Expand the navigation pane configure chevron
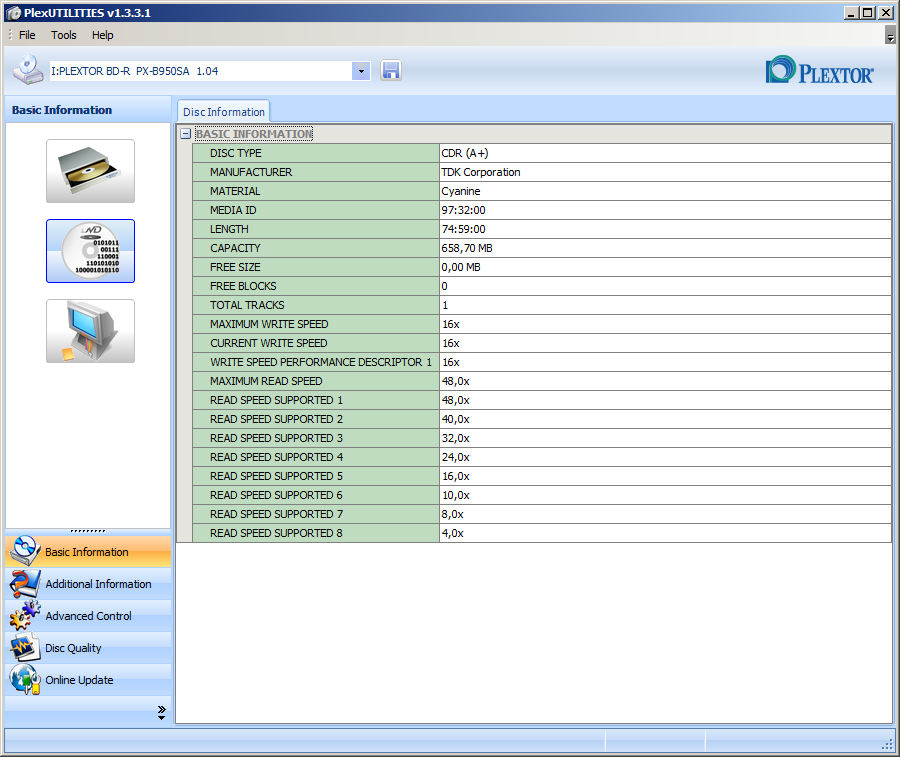 point(161,712)
